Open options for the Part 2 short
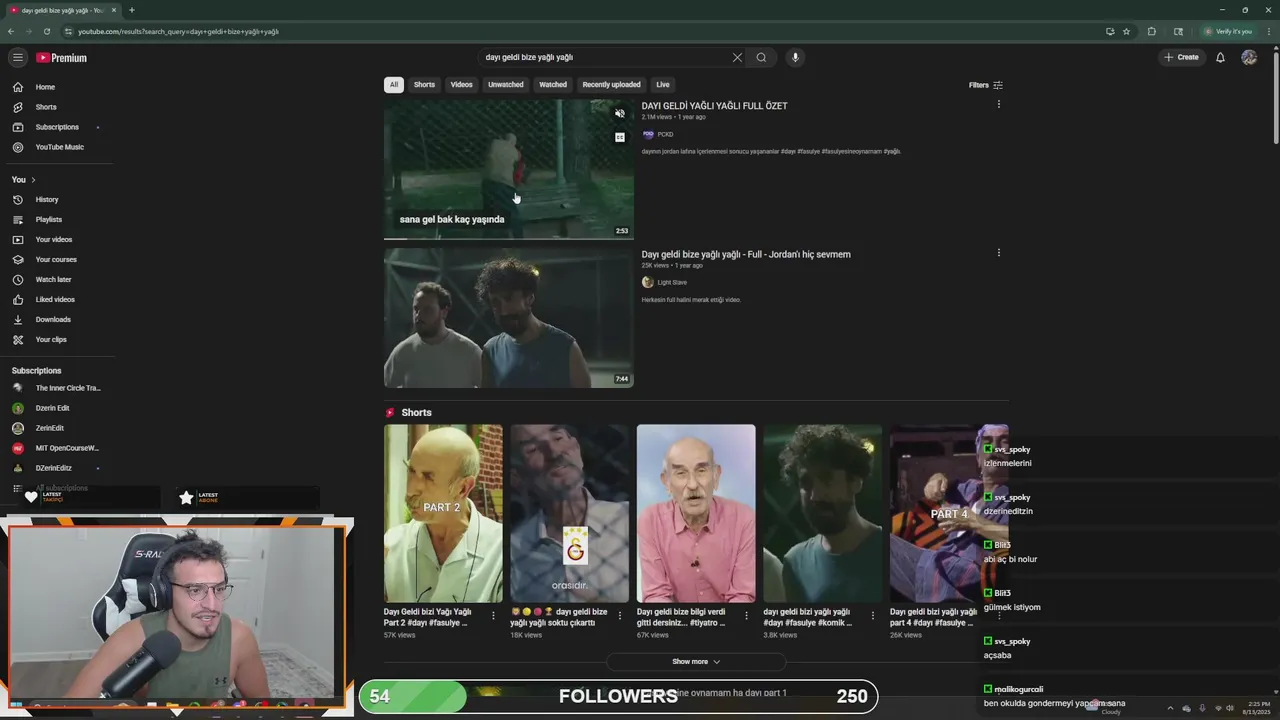Screen dimensions: 1280x720 pyautogui.click(x=493, y=616)
